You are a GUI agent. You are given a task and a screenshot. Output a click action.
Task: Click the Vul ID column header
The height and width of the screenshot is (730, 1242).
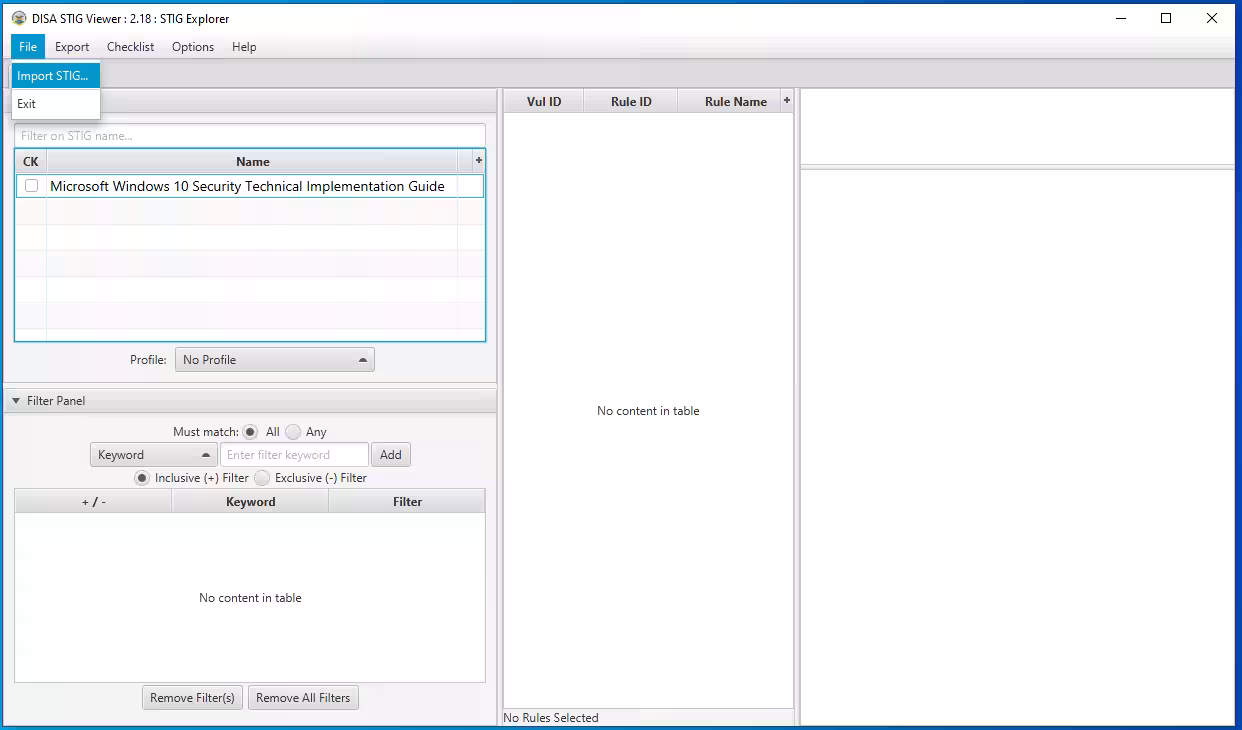click(544, 102)
